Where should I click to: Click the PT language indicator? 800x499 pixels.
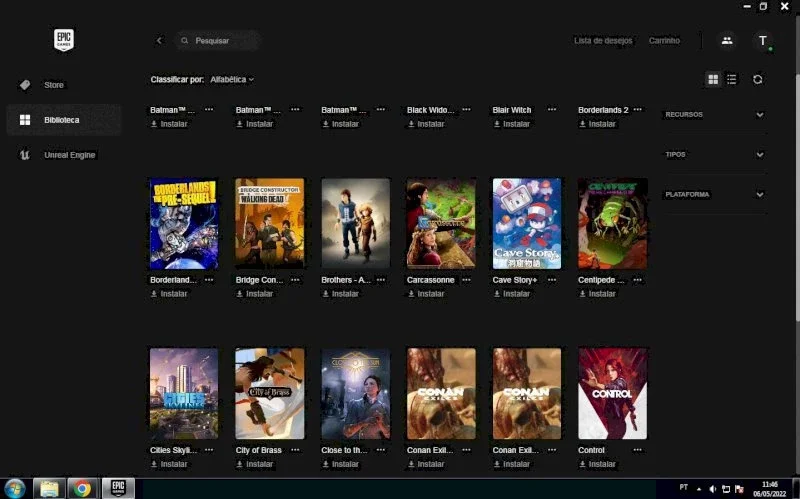pyautogui.click(x=684, y=487)
